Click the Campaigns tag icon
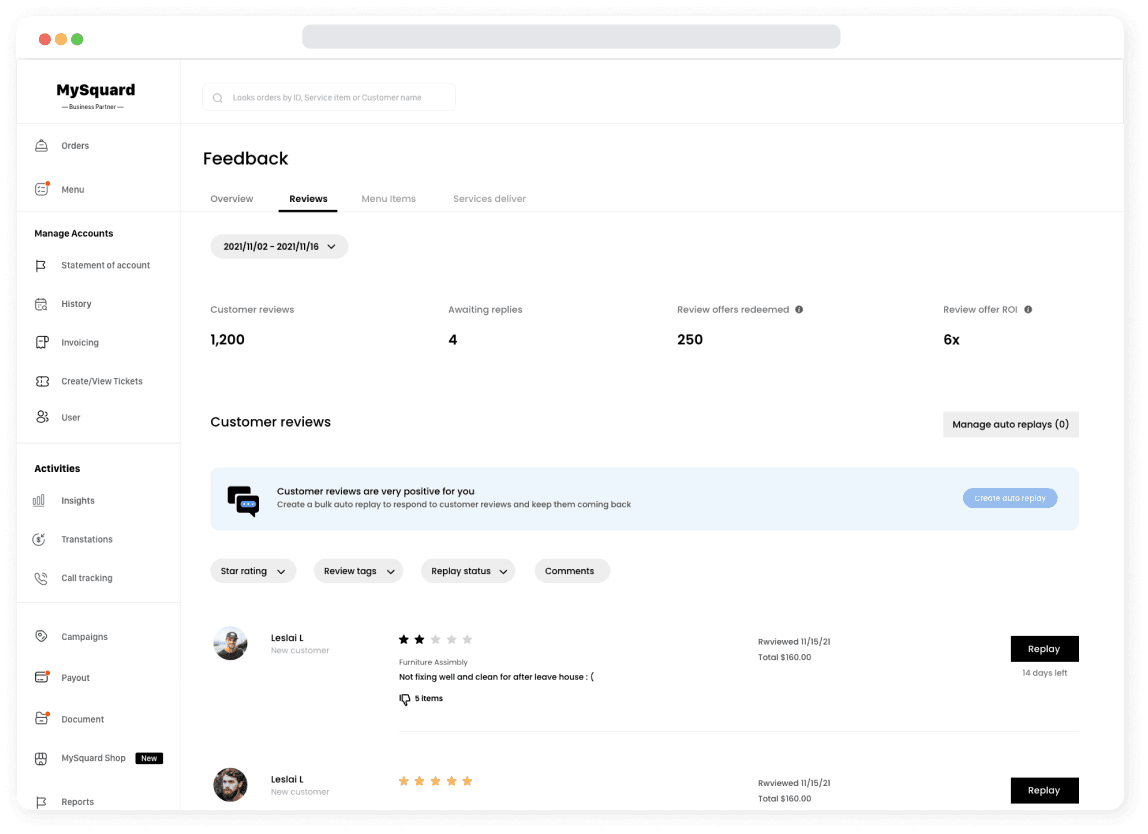Viewport: 1148px width, 834px height. 41,637
